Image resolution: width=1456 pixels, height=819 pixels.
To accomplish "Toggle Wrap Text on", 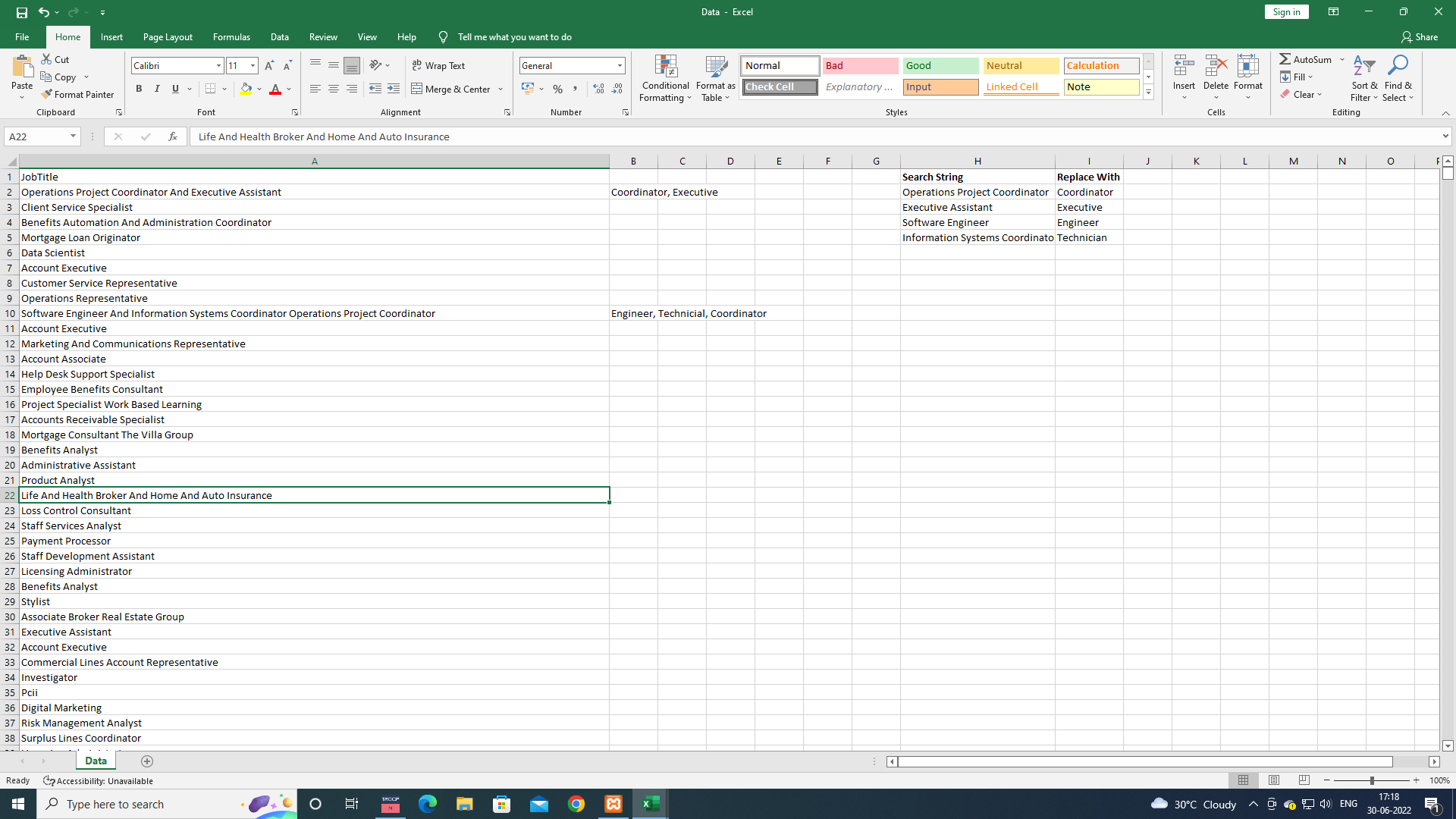I will click(x=438, y=66).
